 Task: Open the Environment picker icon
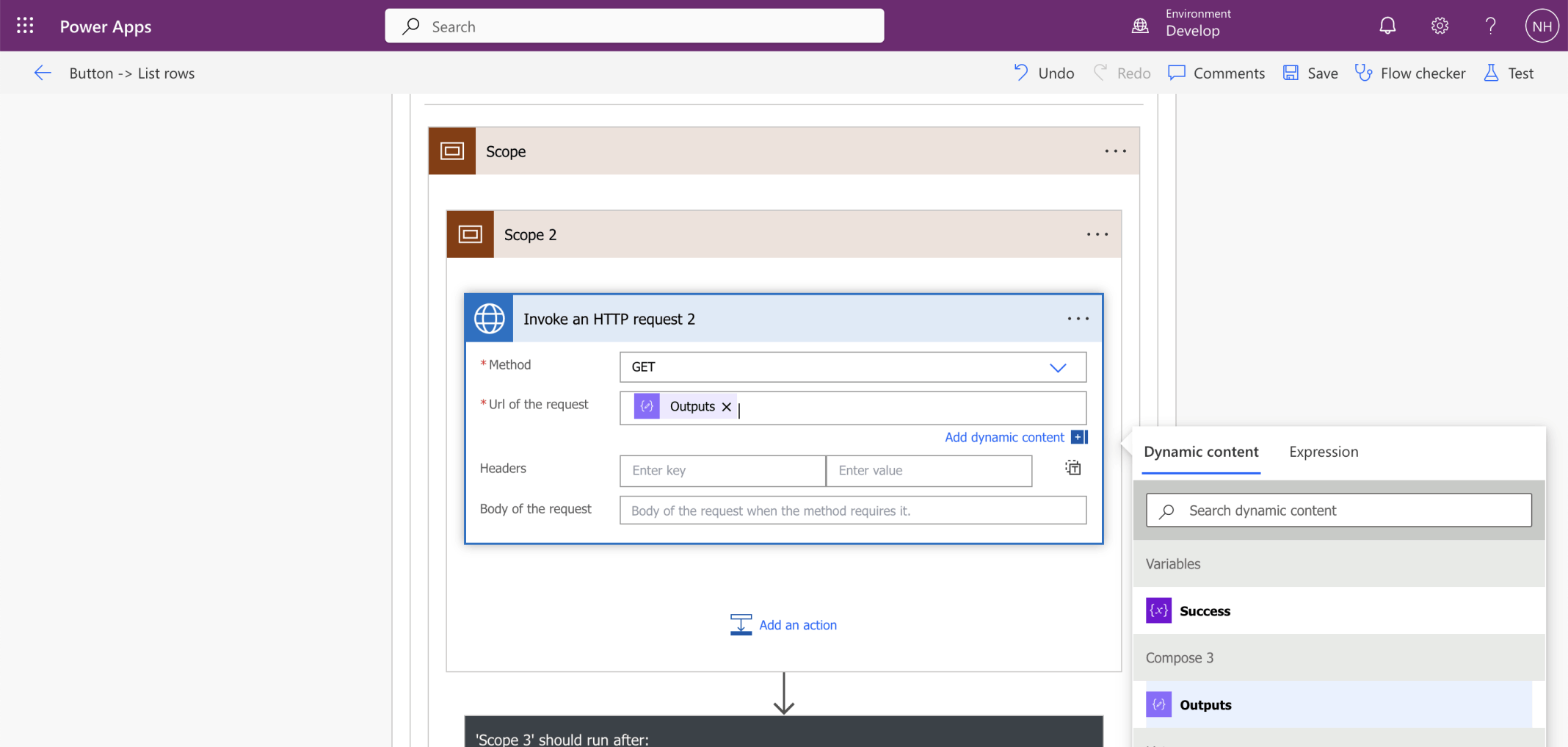click(x=1140, y=26)
